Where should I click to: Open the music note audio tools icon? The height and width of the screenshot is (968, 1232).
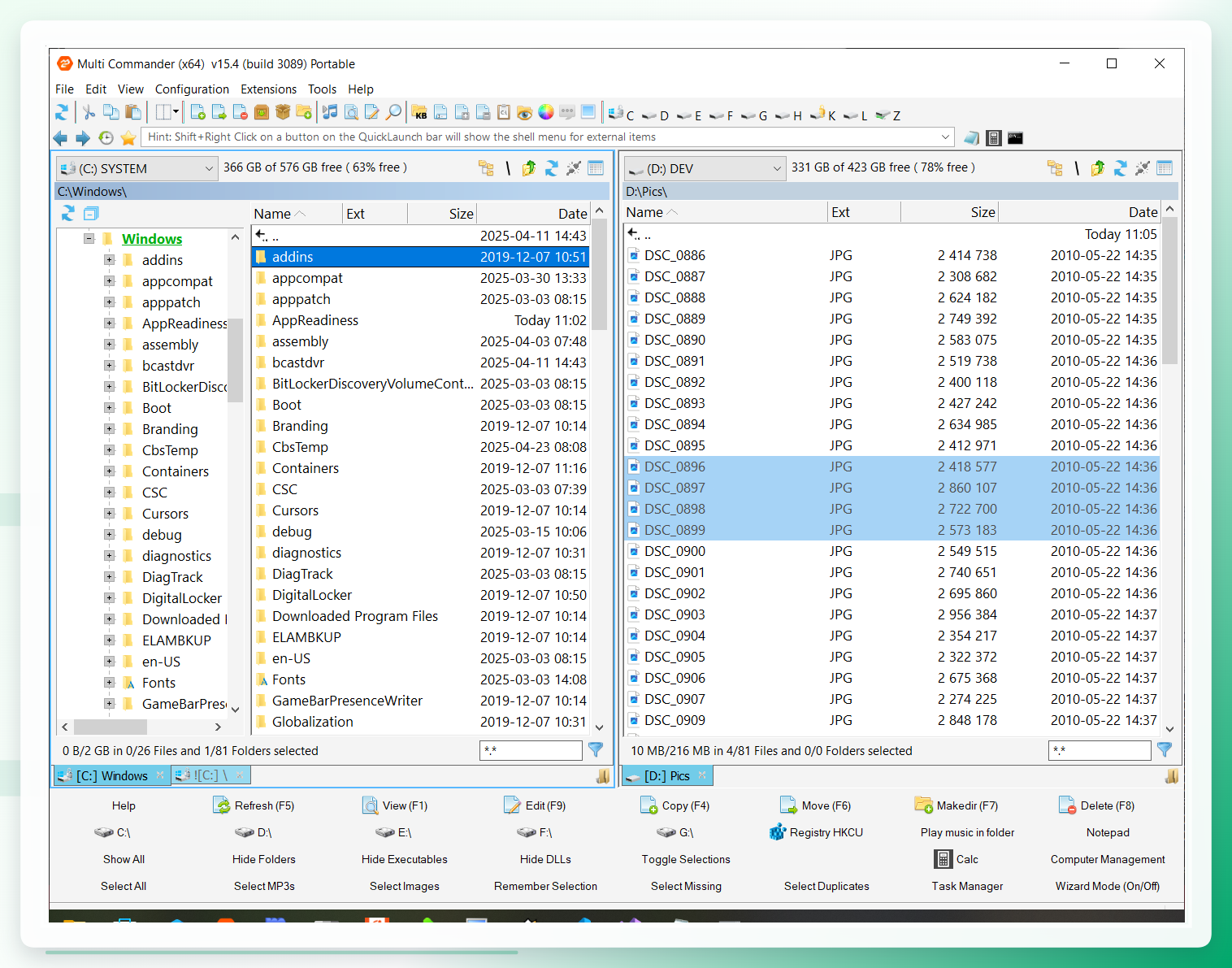(330, 112)
